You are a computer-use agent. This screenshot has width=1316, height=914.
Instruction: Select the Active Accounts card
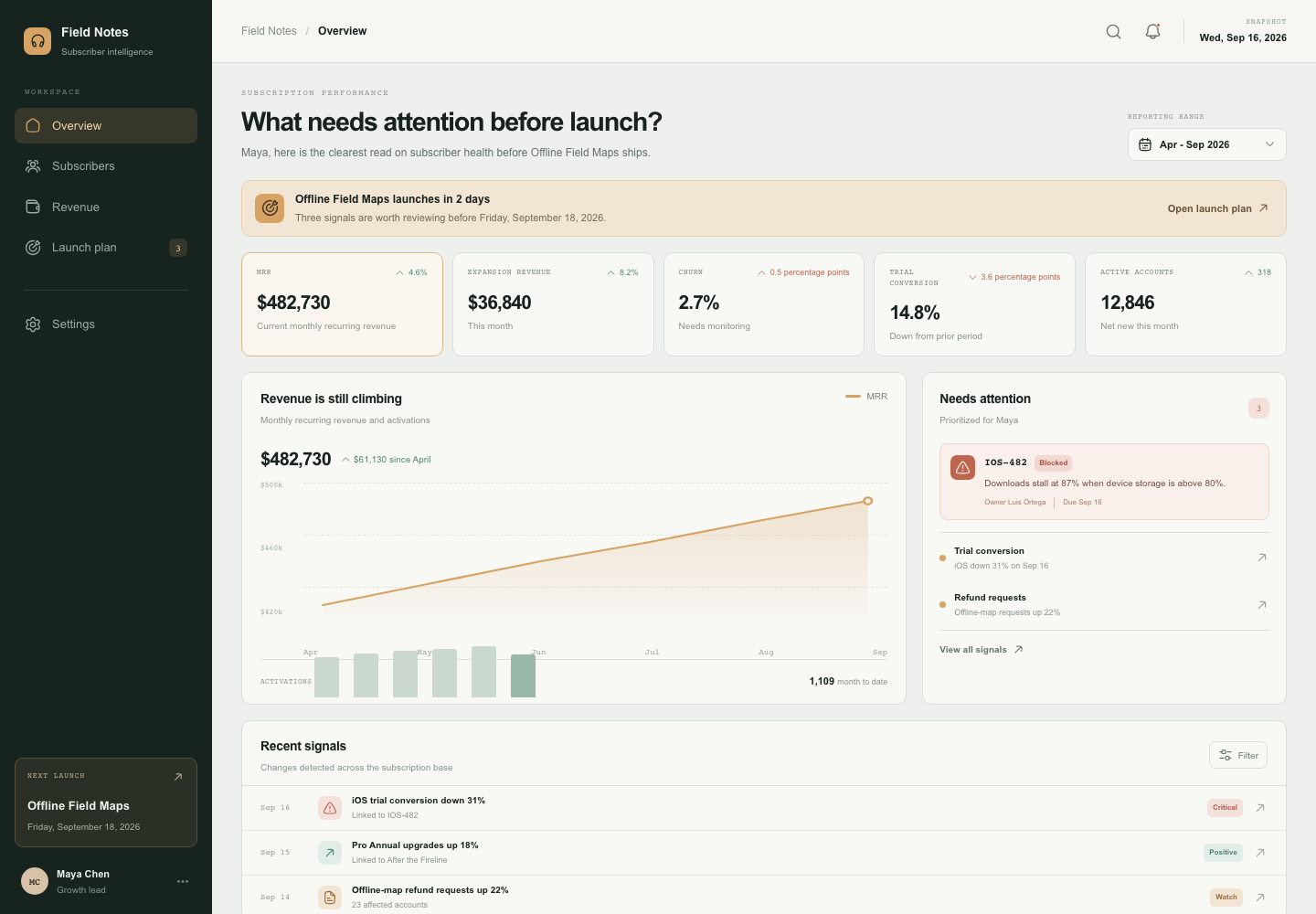(1185, 304)
